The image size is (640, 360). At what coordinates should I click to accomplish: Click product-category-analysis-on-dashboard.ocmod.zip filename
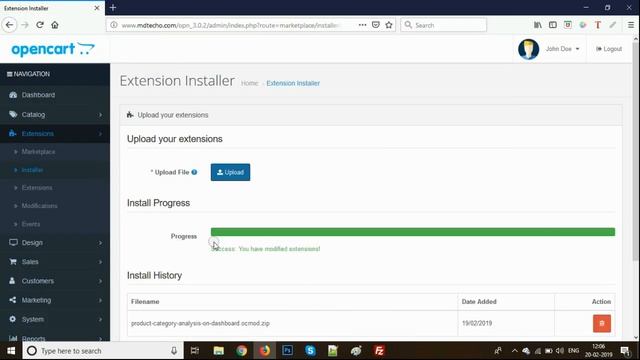pyautogui.click(x=200, y=323)
